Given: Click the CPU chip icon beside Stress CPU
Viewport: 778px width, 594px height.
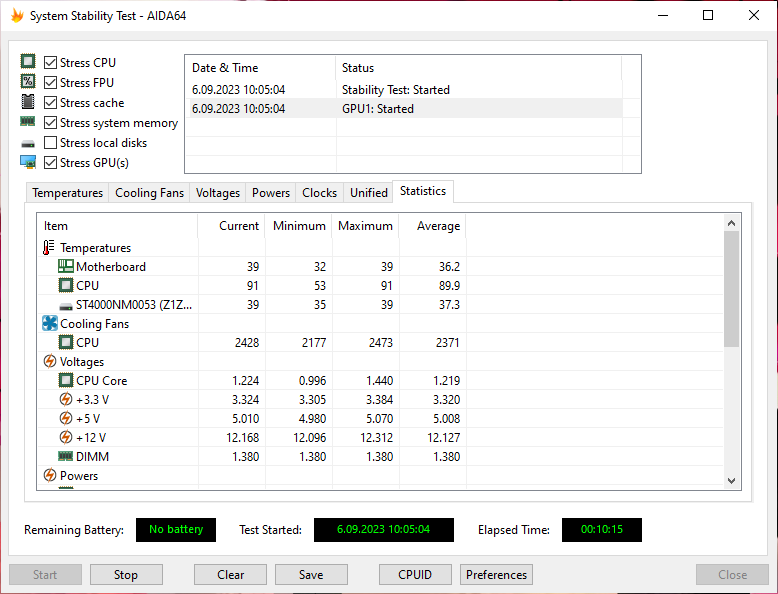Looking at the screenshot, I should click(x=28, y=62).
